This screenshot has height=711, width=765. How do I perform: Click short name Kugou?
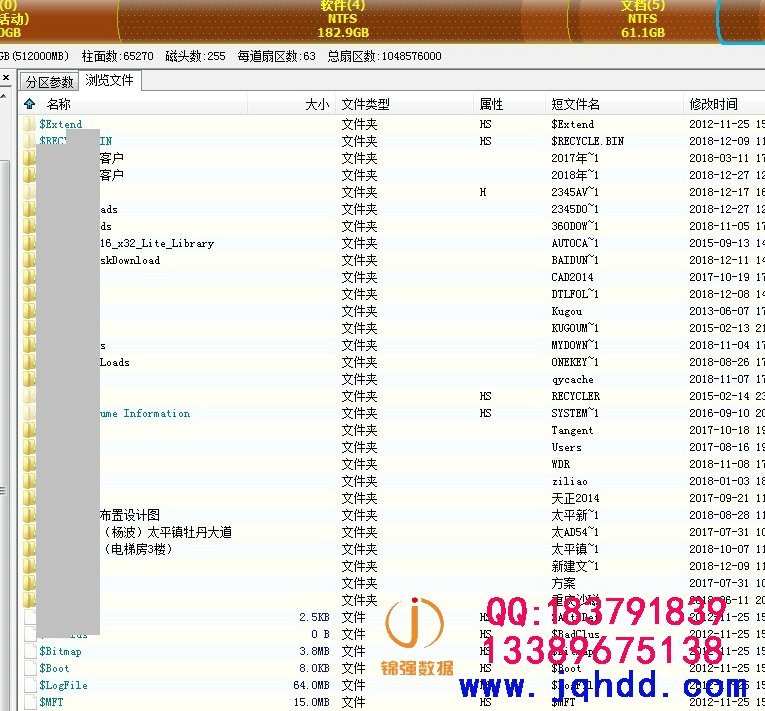coord(566,311)
